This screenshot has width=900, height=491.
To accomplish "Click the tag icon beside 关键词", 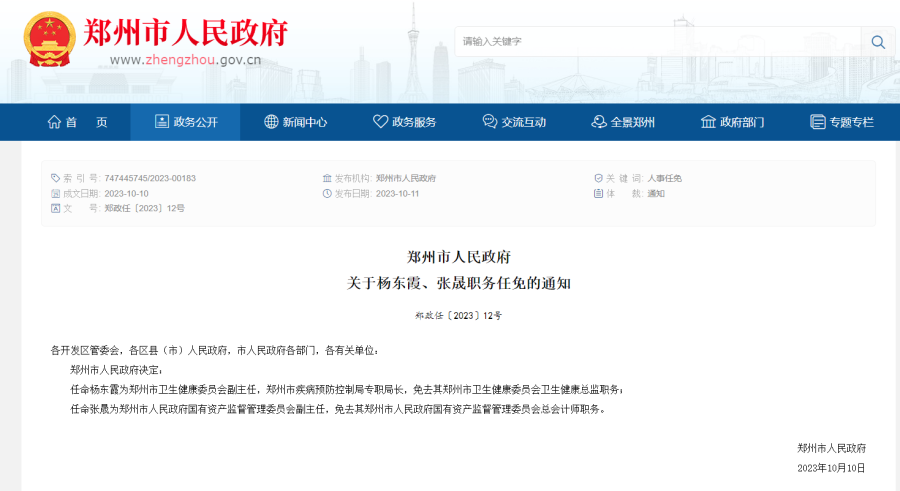I will coord(597,178).
